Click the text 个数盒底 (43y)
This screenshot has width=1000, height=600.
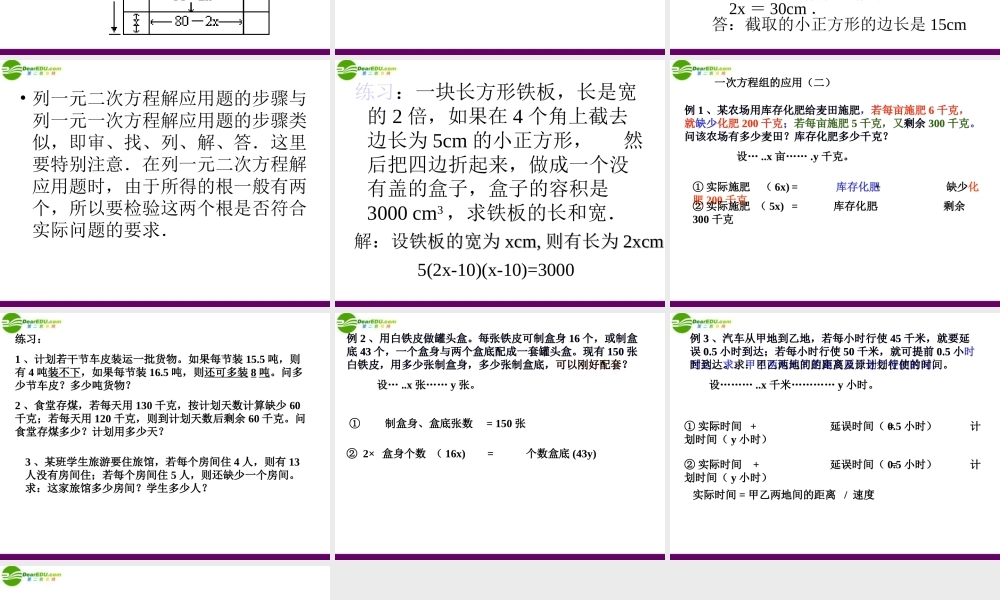561,454
